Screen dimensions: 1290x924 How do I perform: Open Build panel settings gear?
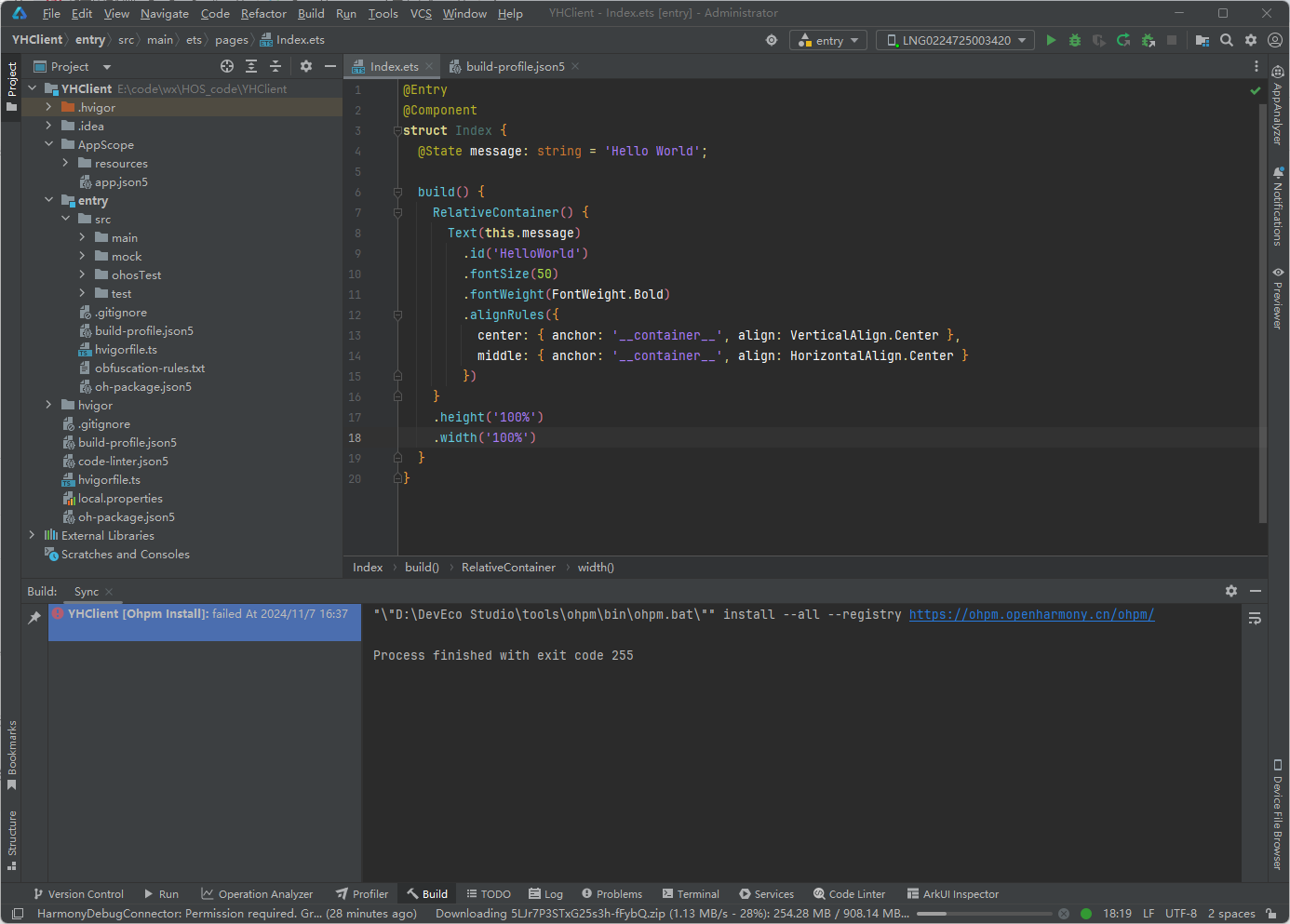tap(1231, 591)
